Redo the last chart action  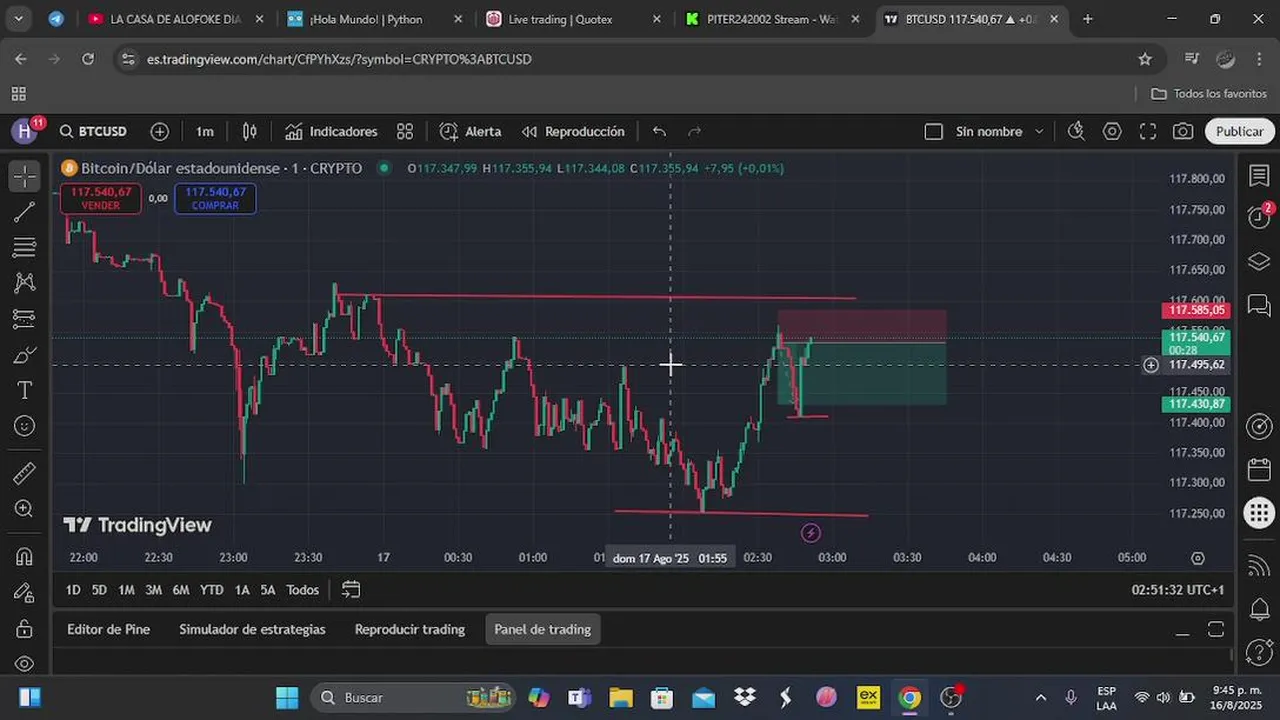point(694,131)
